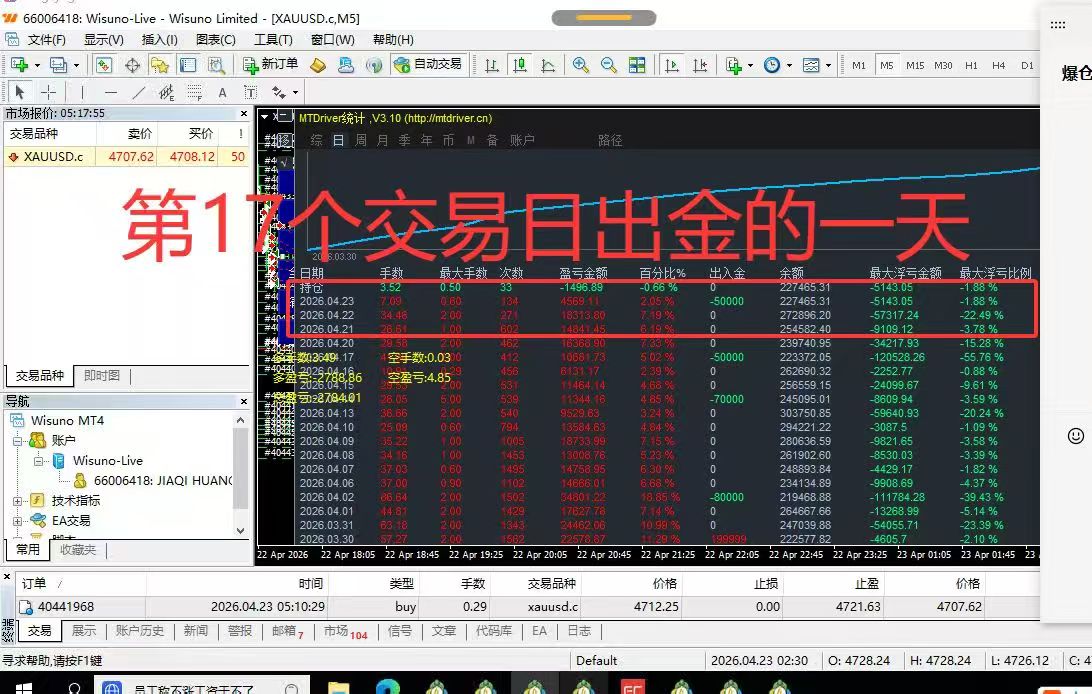Viewport: 1092px width, 694px height.
Task: Select the vertical line drawing tool
Action: pos(81,92)
